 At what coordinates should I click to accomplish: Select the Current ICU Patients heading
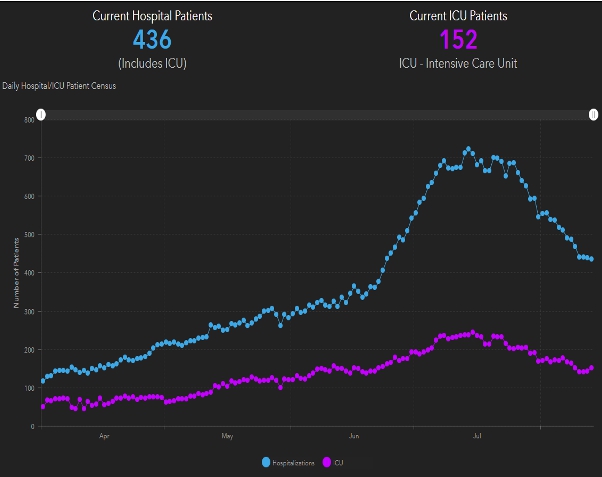(458, 16)
